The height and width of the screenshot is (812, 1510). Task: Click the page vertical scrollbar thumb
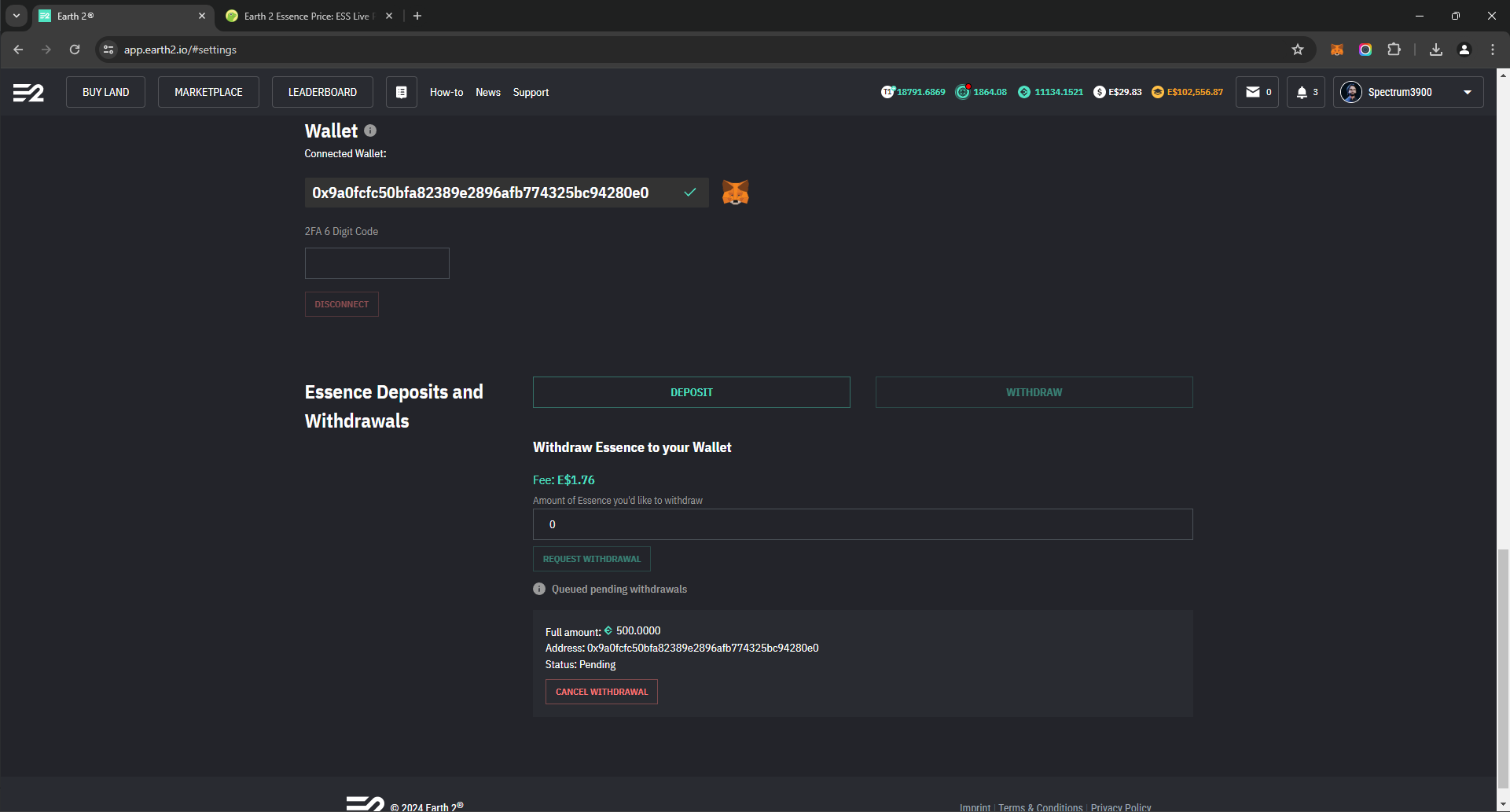click(1503, 668)
